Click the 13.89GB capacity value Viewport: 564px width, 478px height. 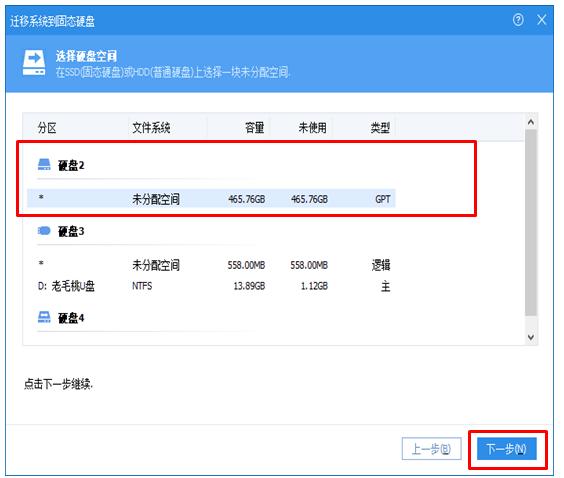[249, 286]
